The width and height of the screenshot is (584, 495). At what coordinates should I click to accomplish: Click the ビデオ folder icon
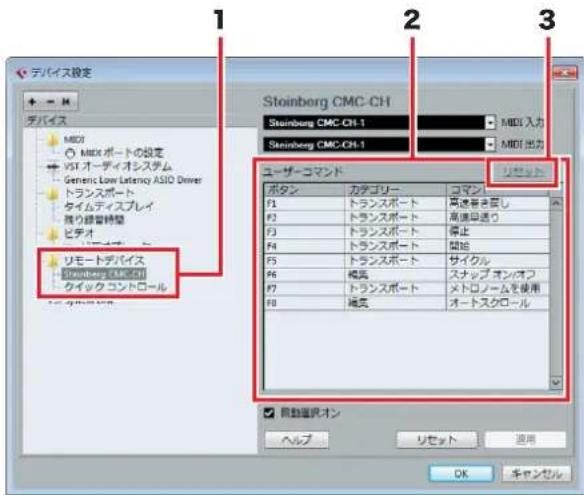point(53,234)
